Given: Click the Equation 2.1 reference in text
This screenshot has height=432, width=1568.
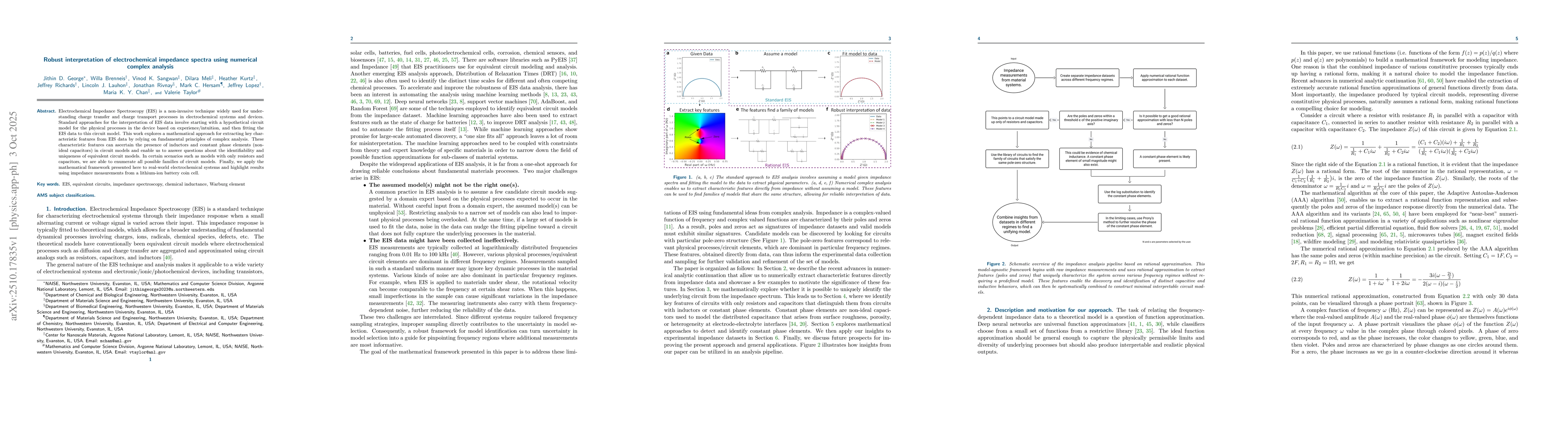Looking at the screenshot, I should (1432, 249).
